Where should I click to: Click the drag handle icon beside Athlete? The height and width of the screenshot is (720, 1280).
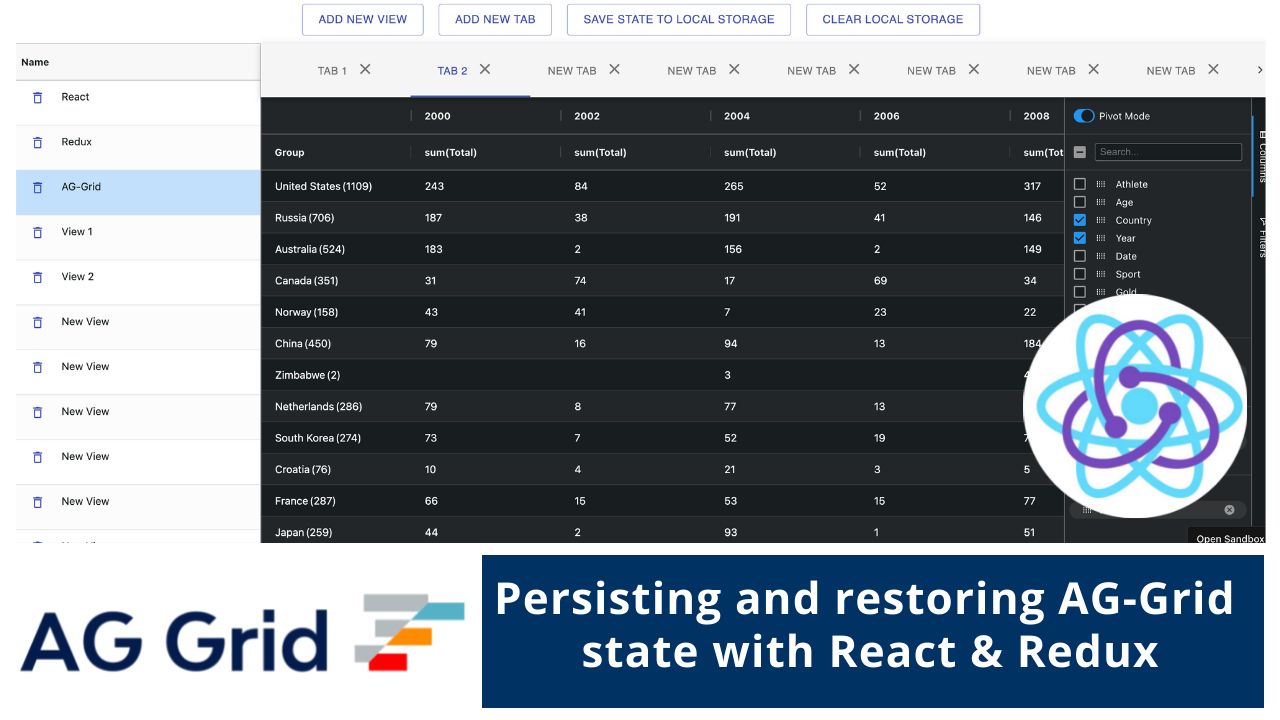point(1101,184)
